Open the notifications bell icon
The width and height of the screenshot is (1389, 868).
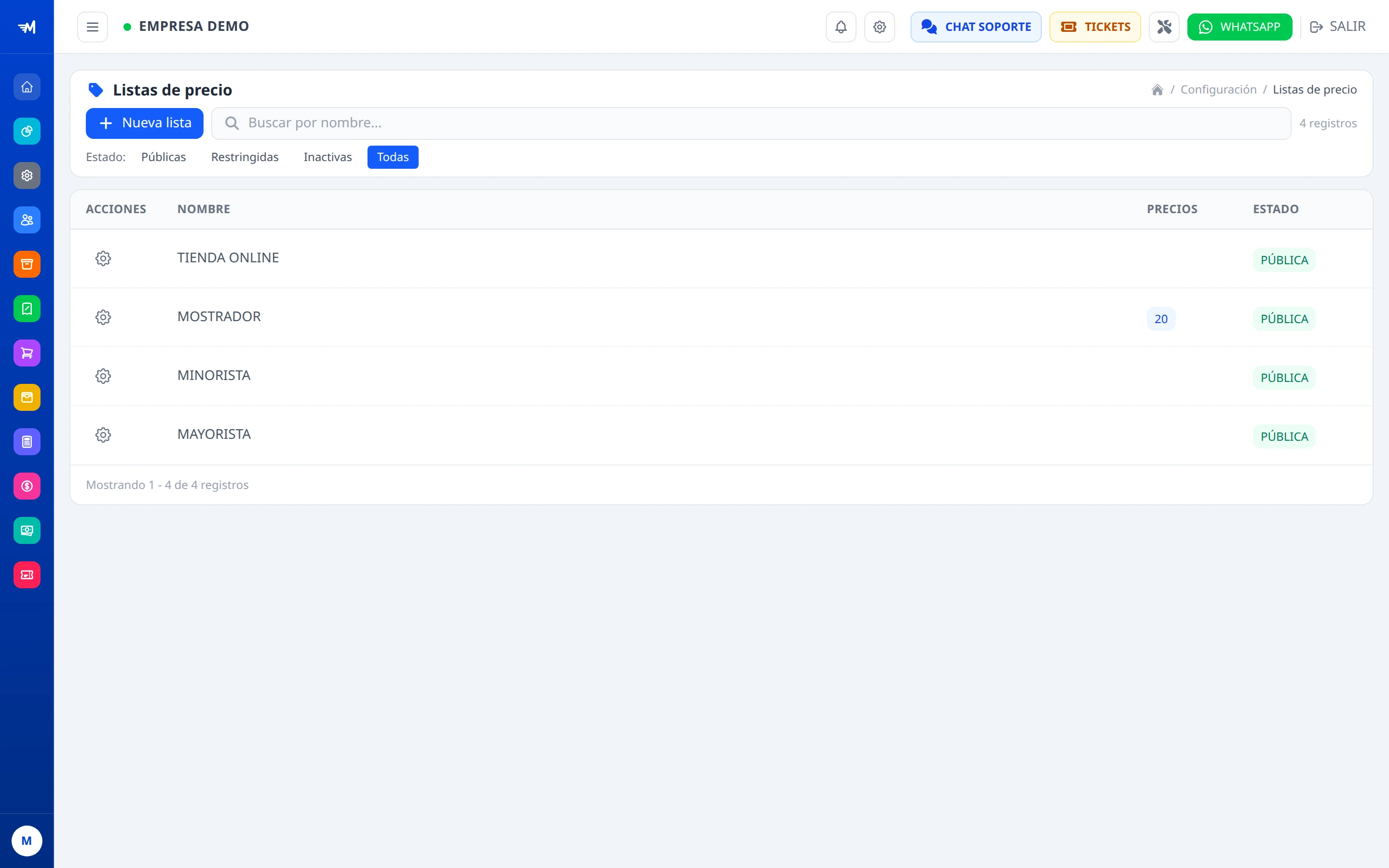tap(841, 27)
